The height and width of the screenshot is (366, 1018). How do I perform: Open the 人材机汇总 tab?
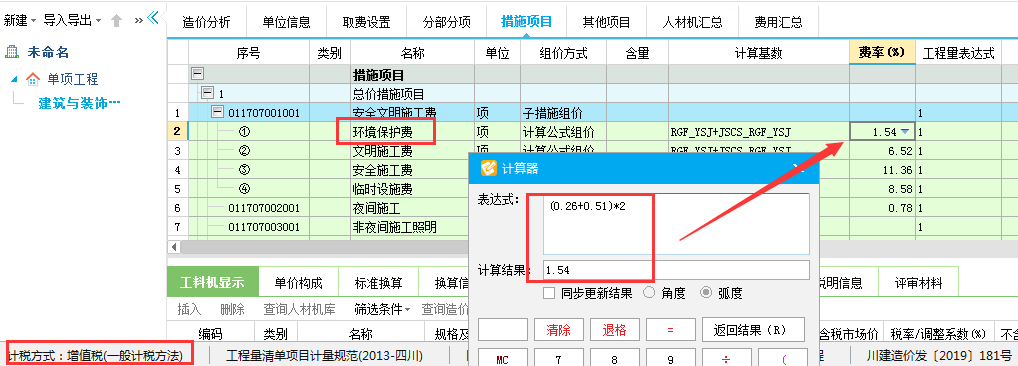692,22
